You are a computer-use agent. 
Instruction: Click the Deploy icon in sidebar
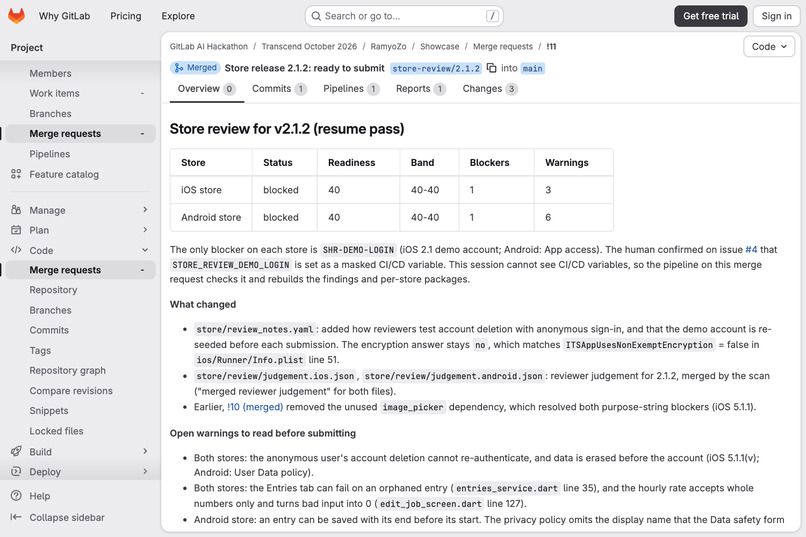[16, 472]
